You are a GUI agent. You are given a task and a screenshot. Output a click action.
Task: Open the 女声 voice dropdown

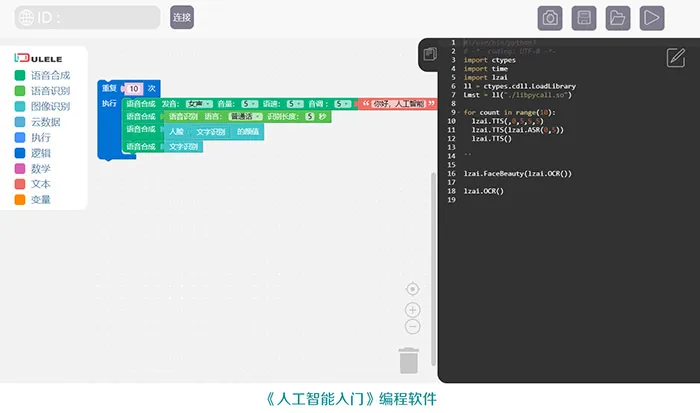tap(199, 103)
